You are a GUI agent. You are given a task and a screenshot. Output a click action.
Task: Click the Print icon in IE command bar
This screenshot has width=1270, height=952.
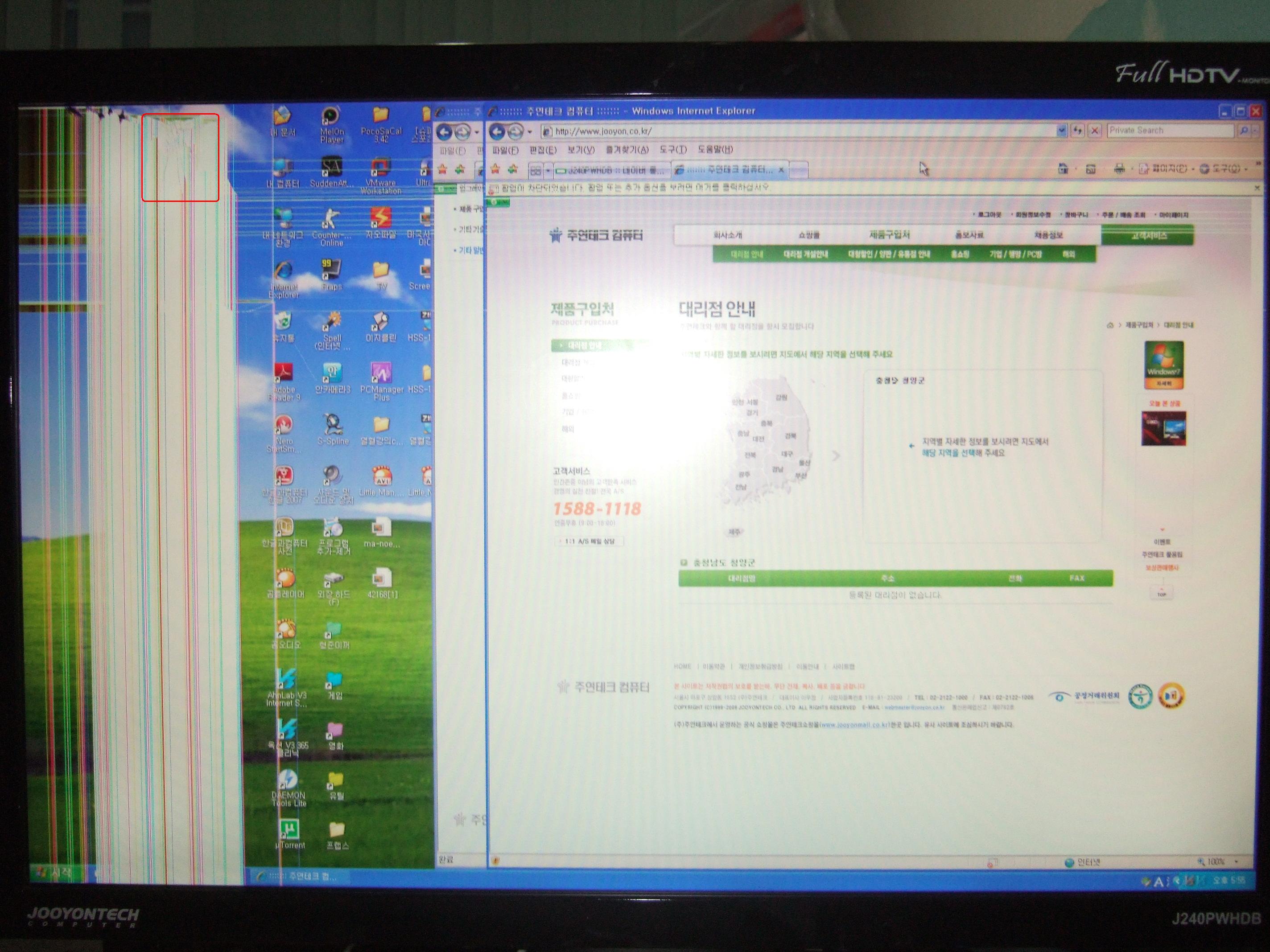point(1119,169)
